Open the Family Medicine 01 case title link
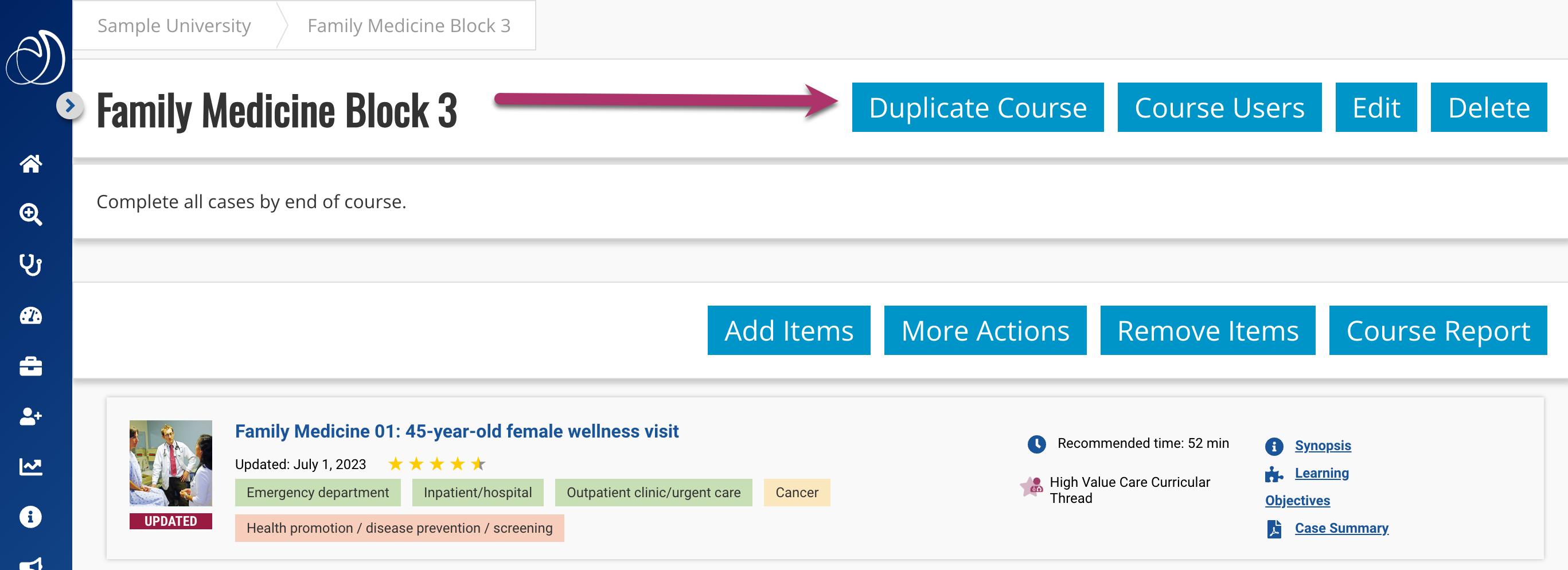 [x=457, y=431]
